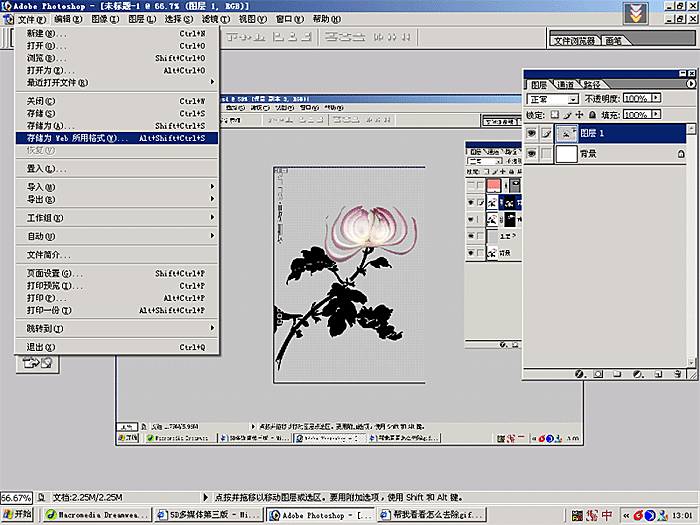The height and width of the screenshot is (525, 700).
Task: Click the 开始 Start button
Action: point(18,515)
